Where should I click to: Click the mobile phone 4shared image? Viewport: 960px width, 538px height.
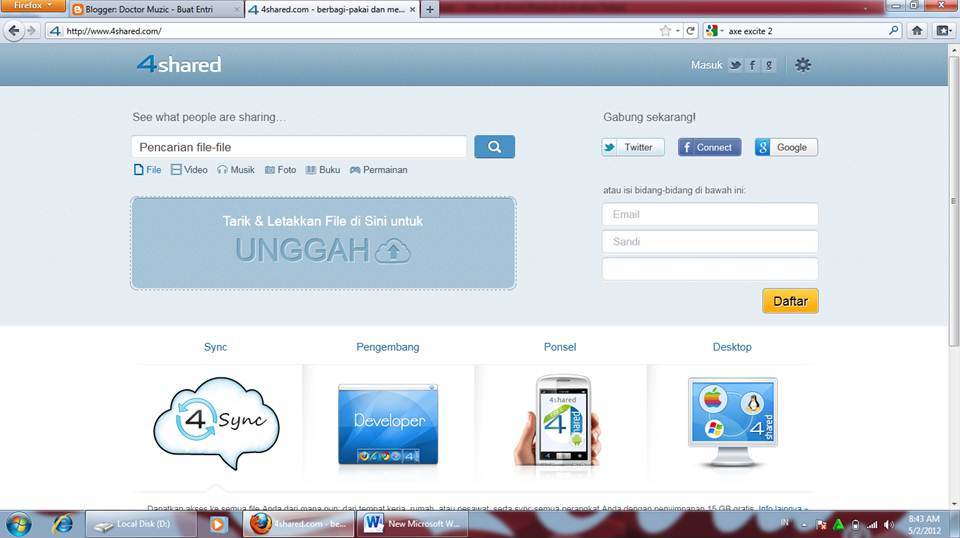[559, 420]
